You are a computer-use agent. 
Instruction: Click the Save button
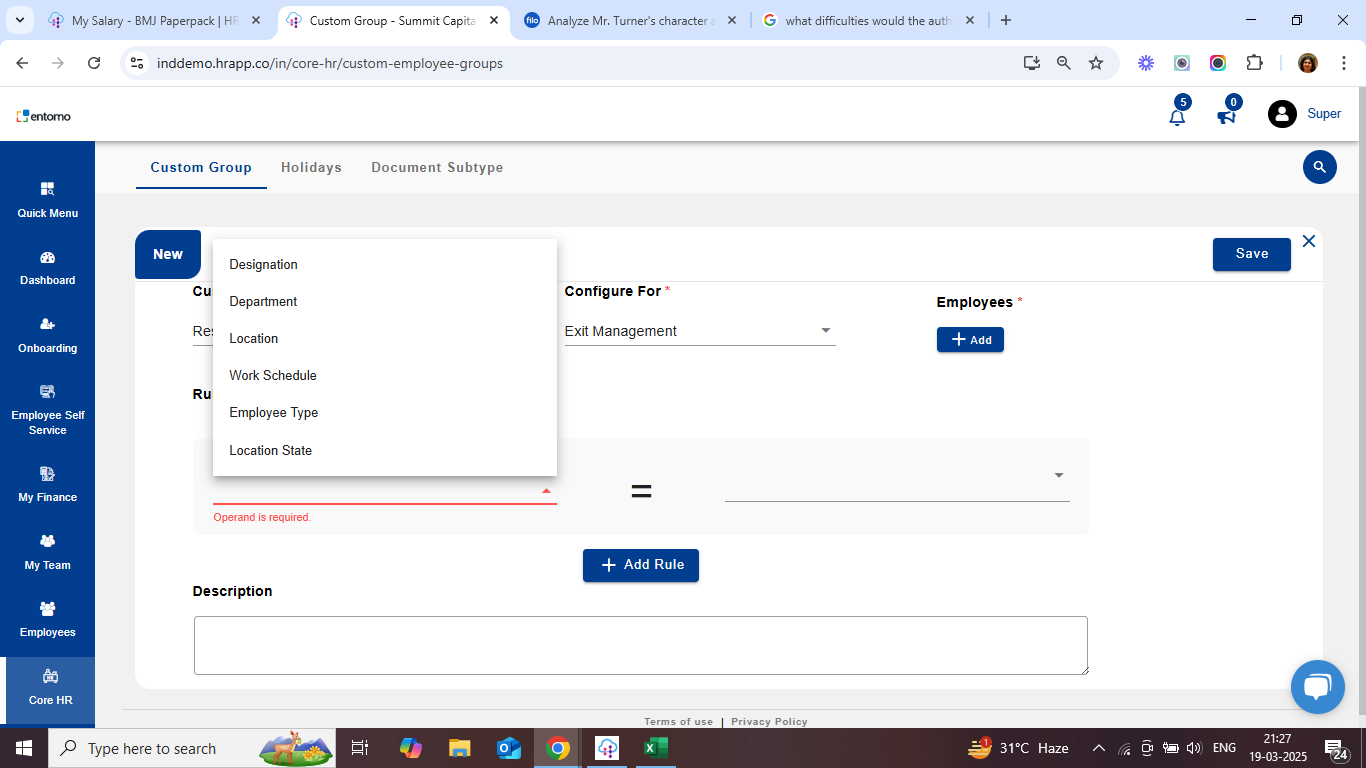(1251, 254)
